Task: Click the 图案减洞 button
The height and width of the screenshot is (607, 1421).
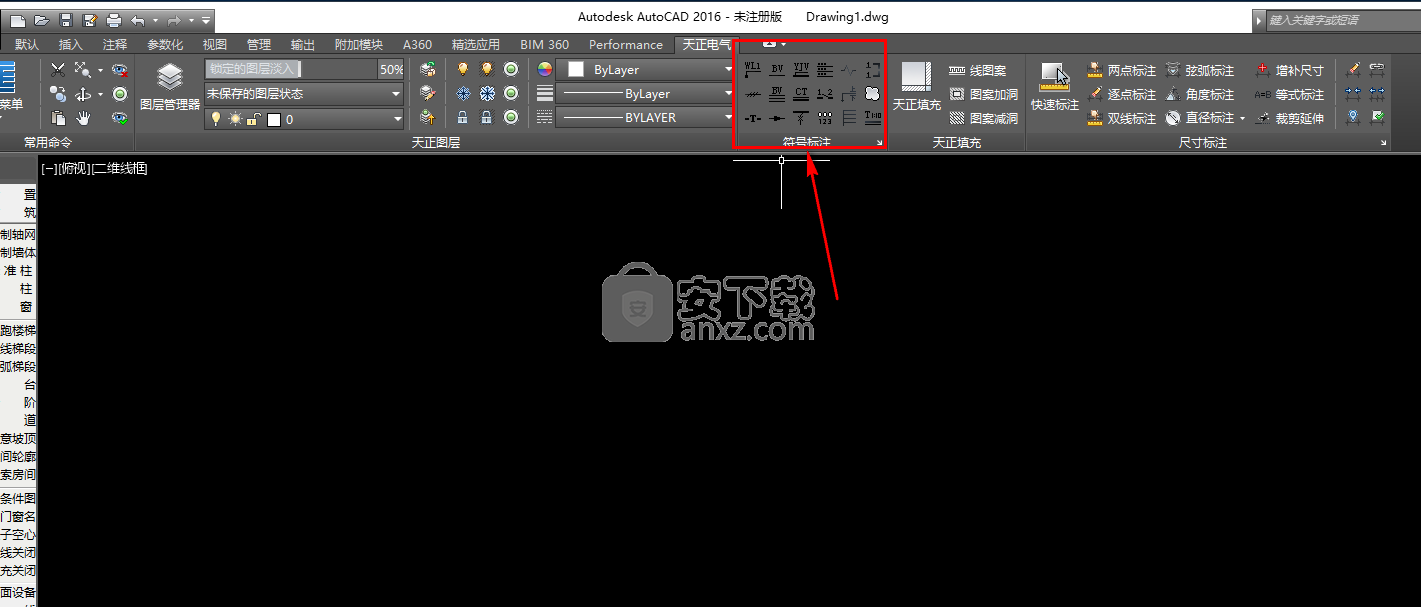Action: [x=983, y=119]
